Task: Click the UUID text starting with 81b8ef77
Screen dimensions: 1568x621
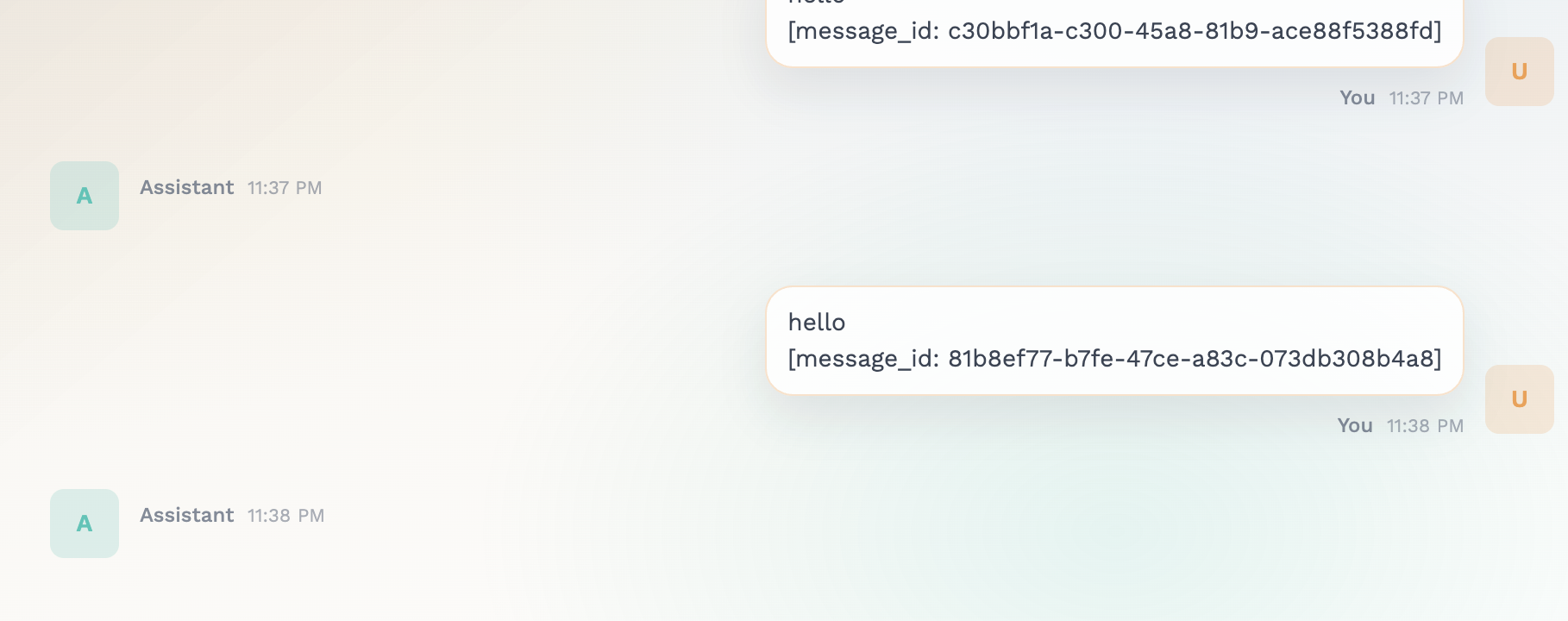Action: pyautogui.click(x=1192, y=359)
